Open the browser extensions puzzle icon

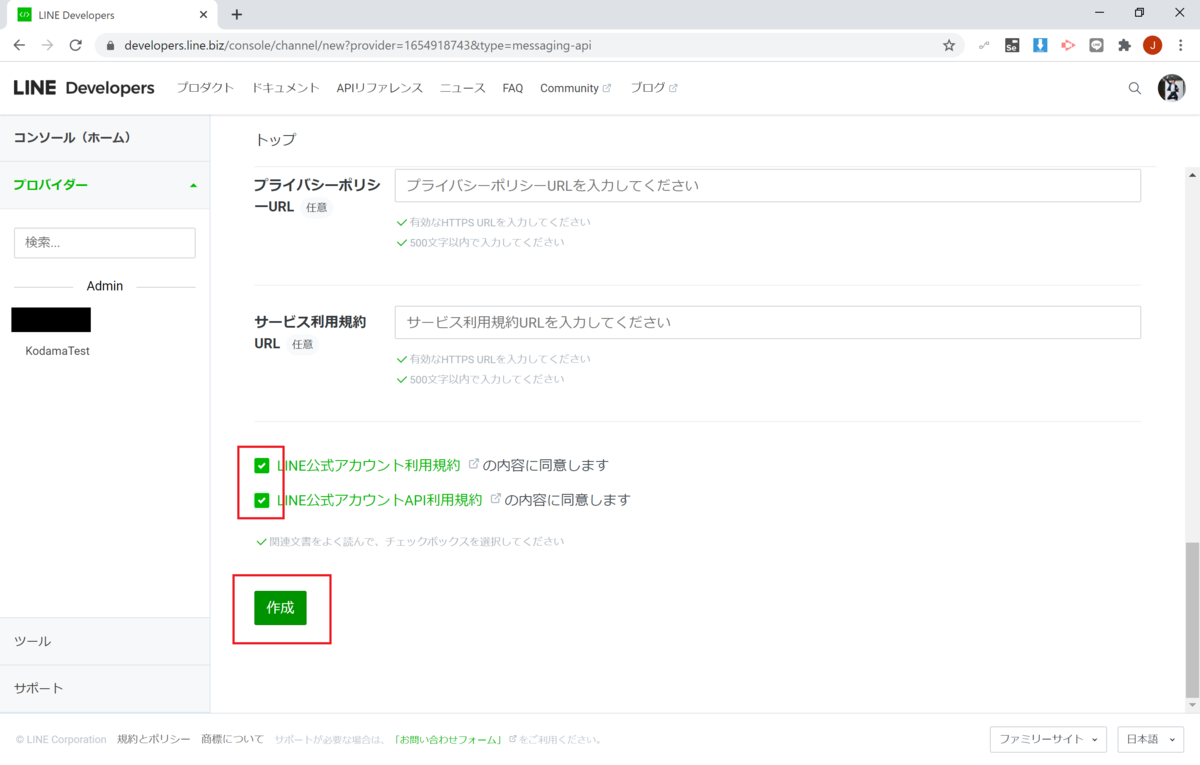1124,45
